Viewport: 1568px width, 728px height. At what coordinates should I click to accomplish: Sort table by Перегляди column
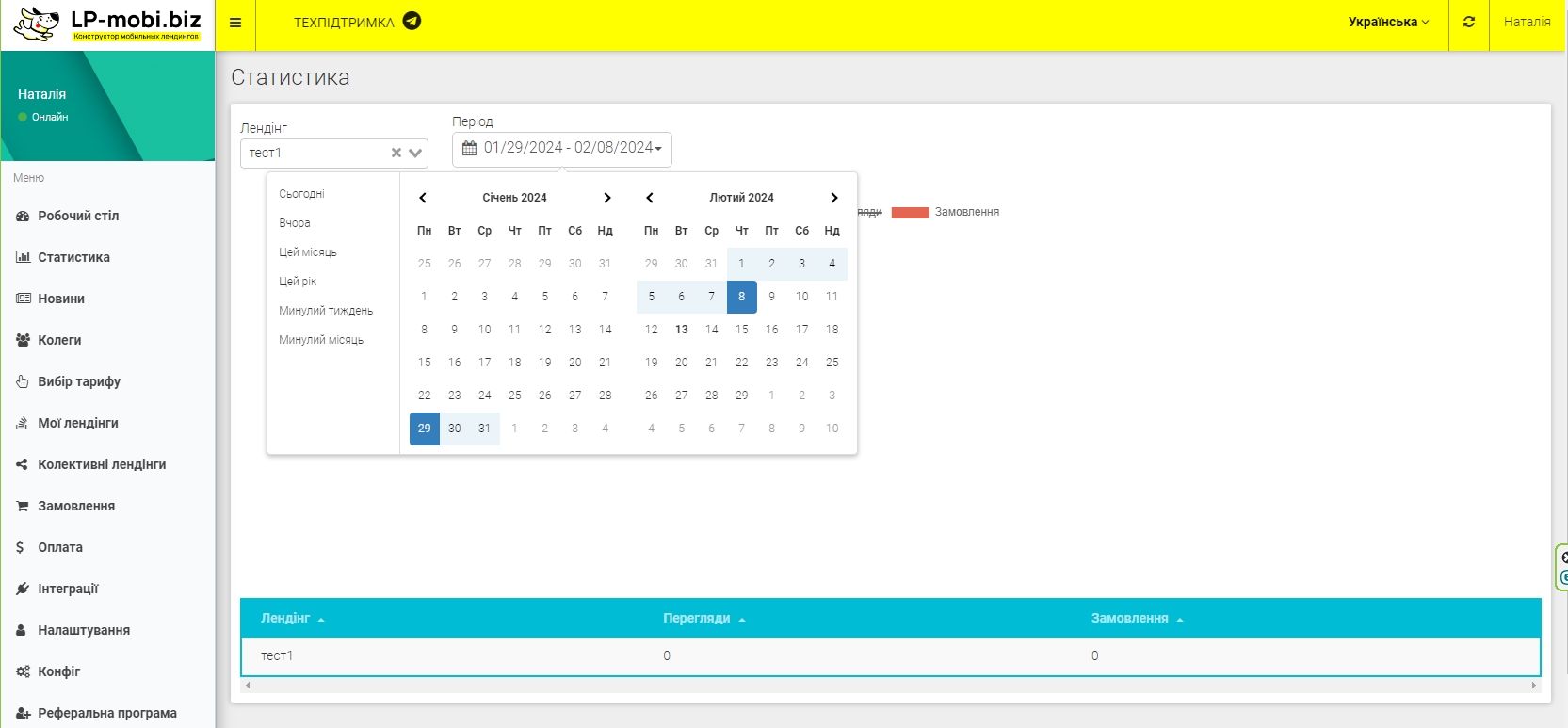[x=697, y=619]
